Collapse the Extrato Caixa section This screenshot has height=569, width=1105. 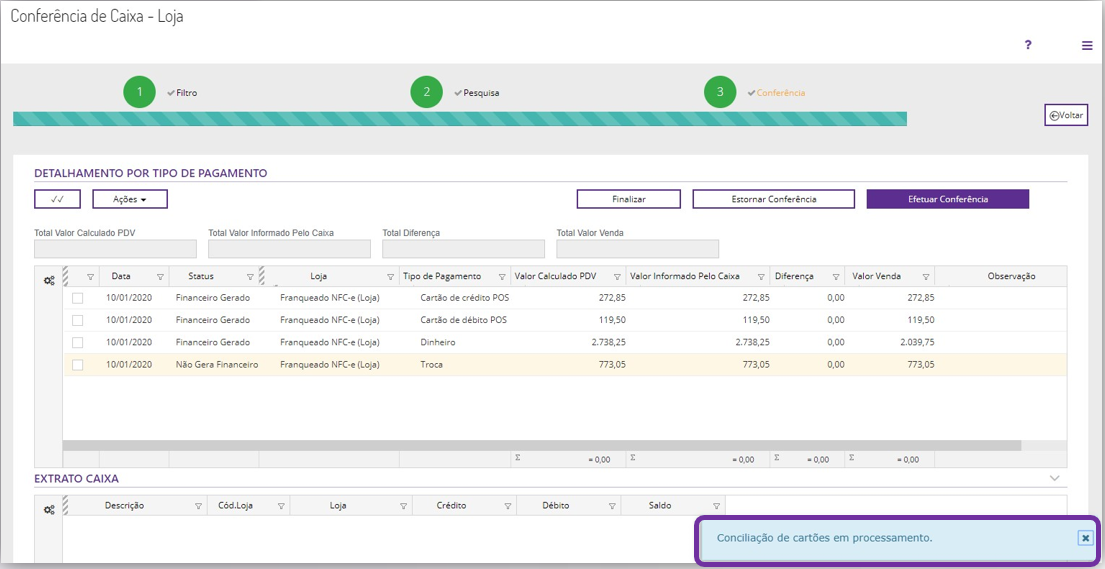[1054, 479]
